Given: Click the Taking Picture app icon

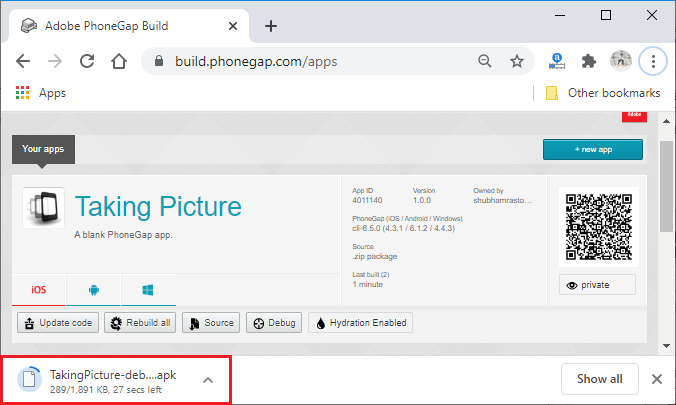Looking at the screenshot, I should point(44,207).
